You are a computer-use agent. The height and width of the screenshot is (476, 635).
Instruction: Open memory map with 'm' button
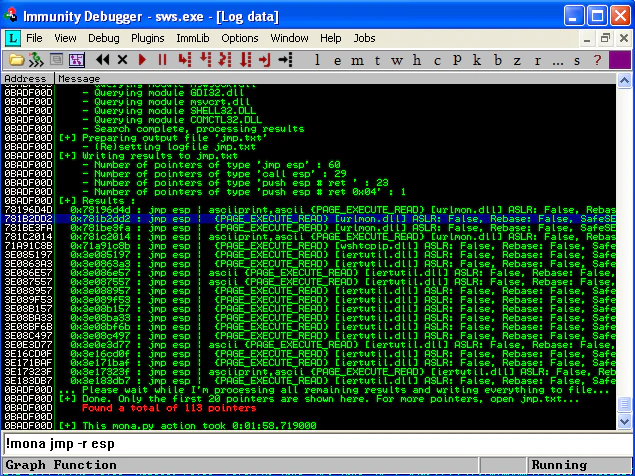357,60
